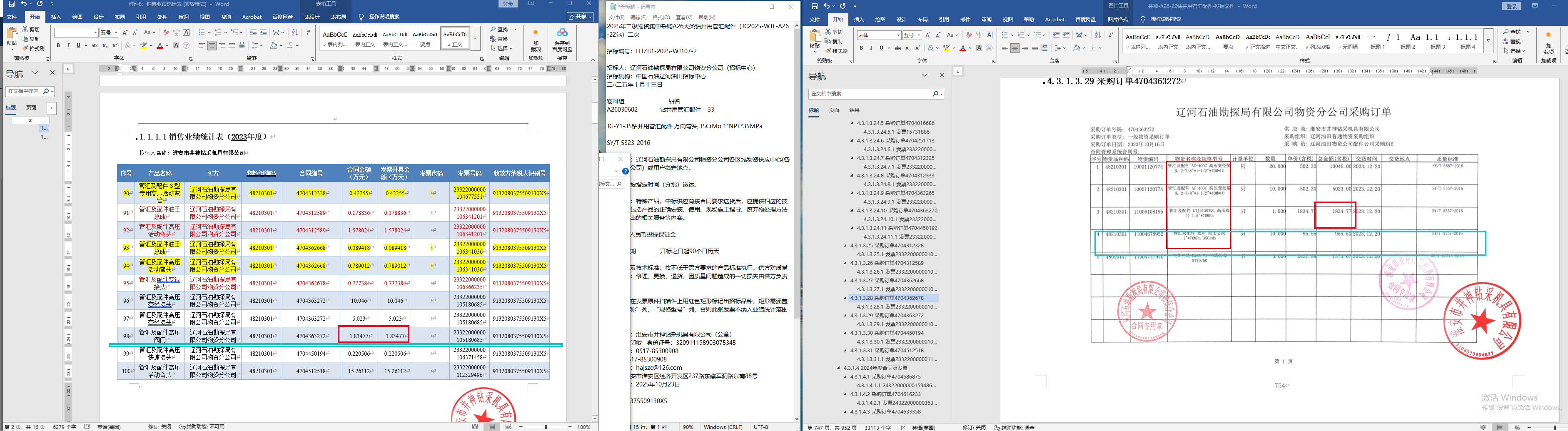The width and height of the screenshot is (1568, 431).
Task: Click yellow highlight color in right Word ribbon
Action: 947,48
